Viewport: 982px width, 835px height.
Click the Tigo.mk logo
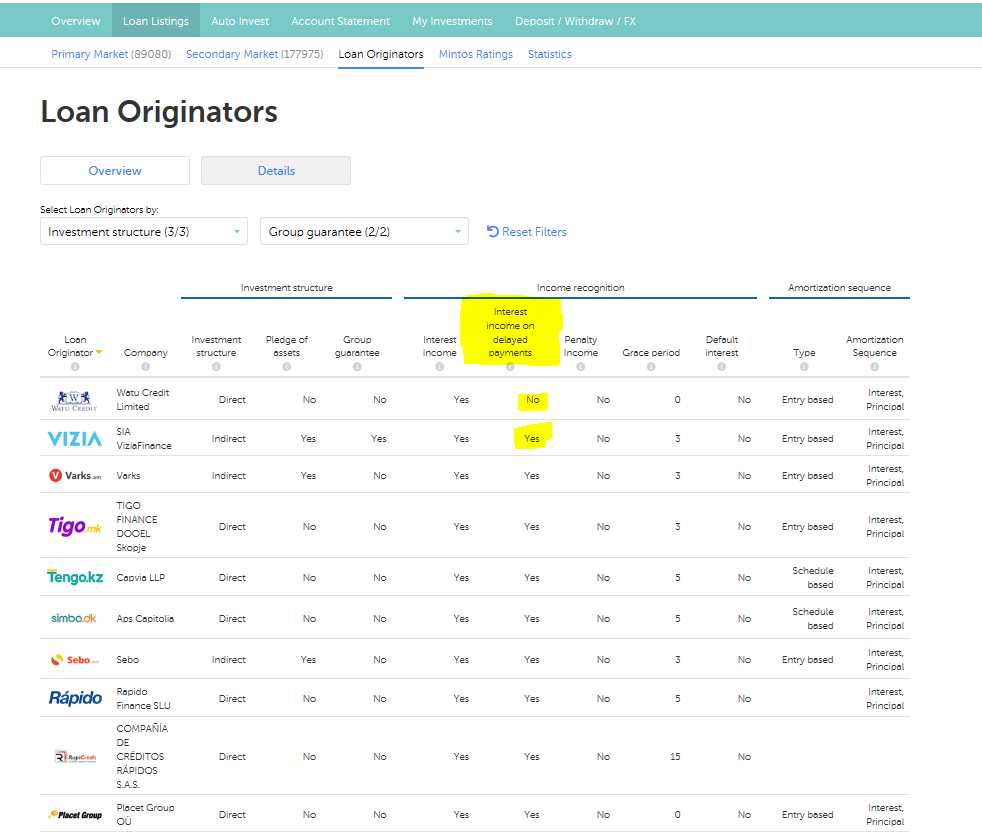click(x=75, y=526)
